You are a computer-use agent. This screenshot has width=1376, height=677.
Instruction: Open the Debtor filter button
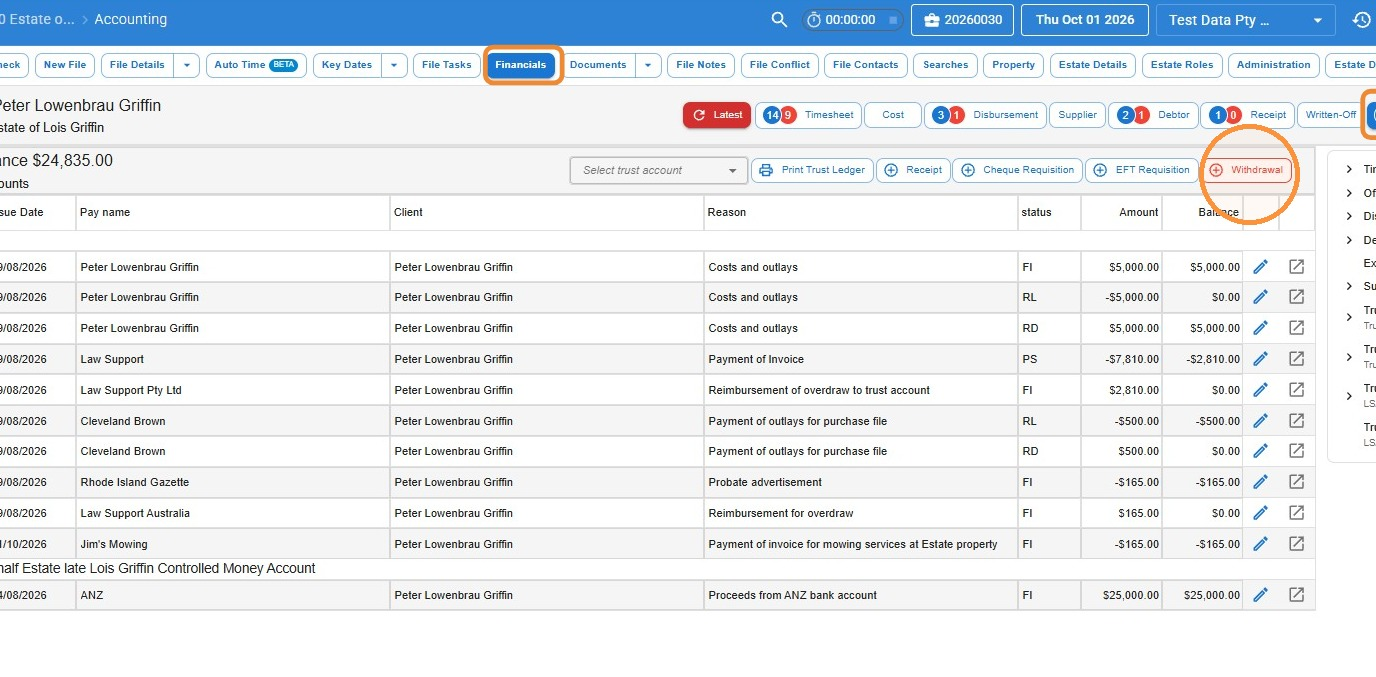(1153, 115)
